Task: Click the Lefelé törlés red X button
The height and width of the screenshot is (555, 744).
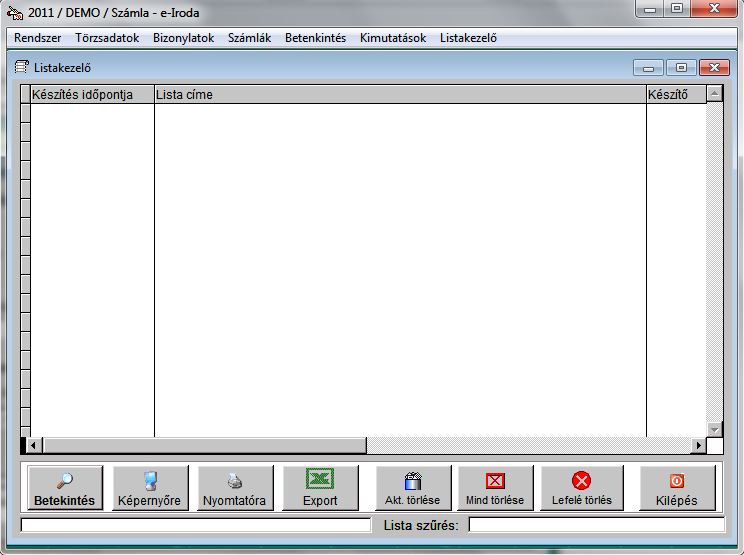Action: click(581, 489)
